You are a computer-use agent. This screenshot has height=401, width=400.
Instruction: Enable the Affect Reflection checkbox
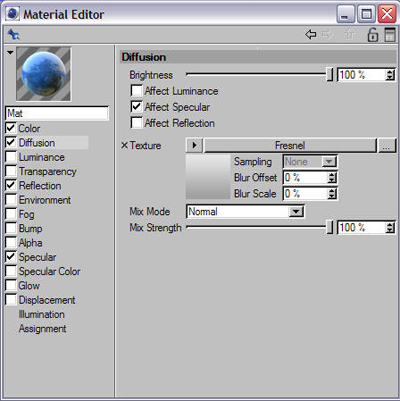[137, 123]
